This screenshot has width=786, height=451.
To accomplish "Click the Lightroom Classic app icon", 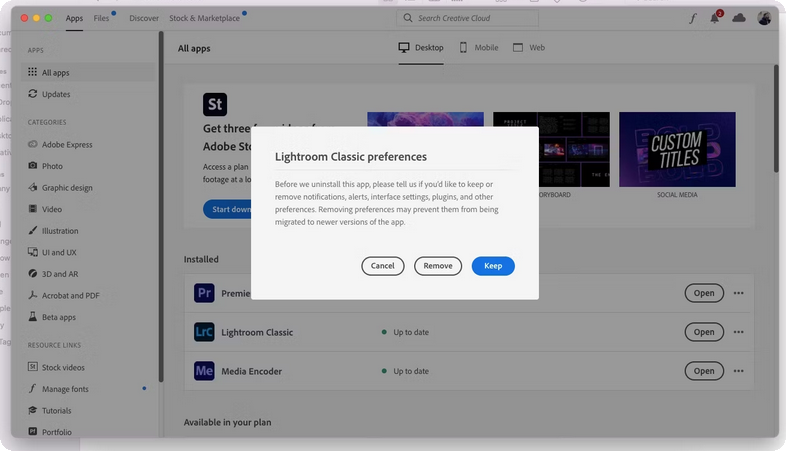I will pos(205,332).
